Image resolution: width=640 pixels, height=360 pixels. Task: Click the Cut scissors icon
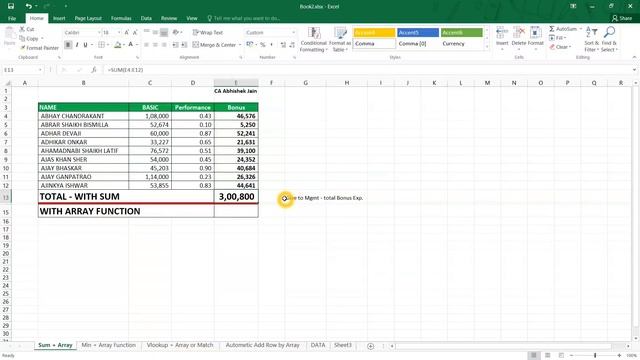click(22, 29)
